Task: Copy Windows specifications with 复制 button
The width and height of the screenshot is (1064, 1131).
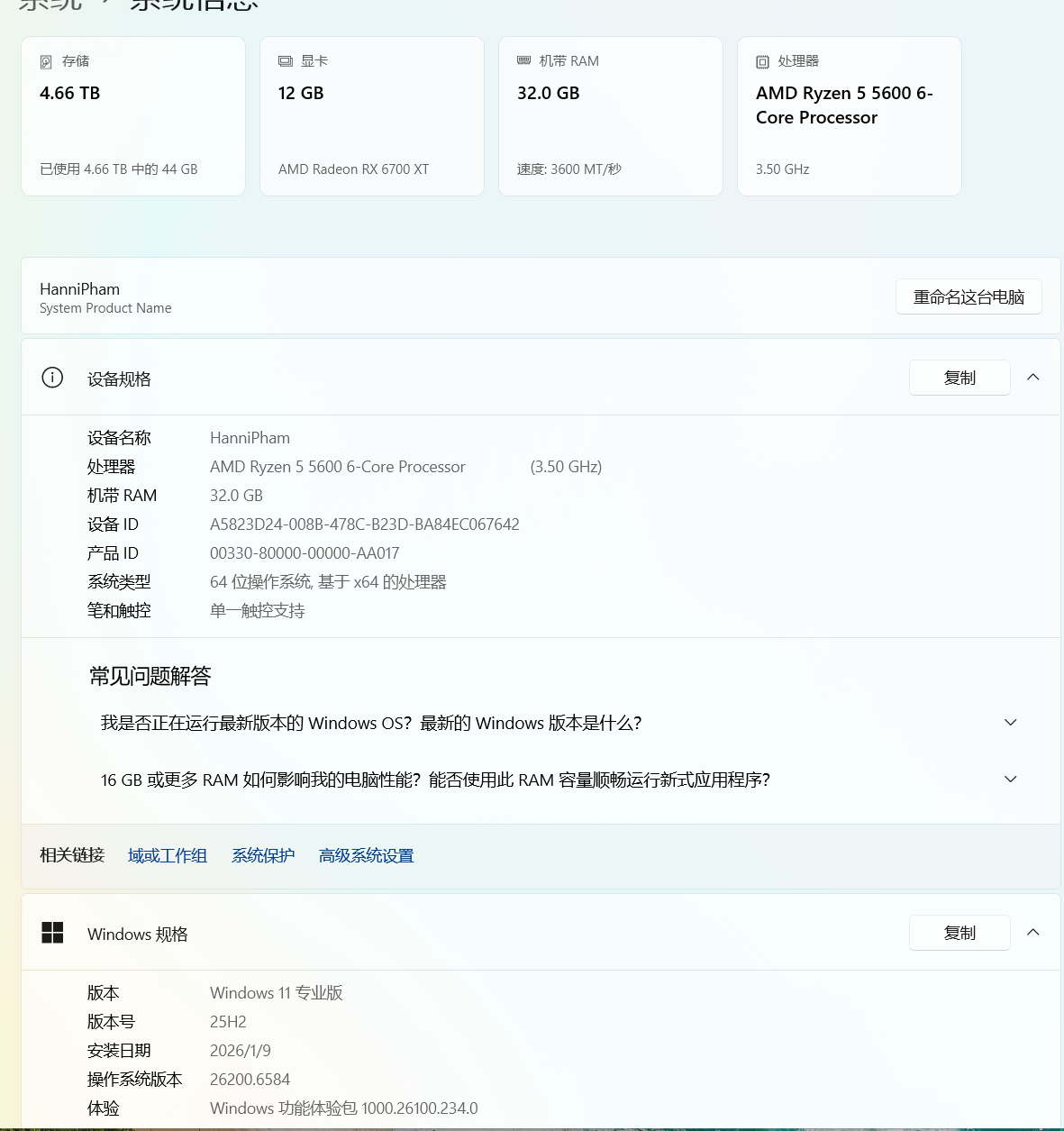Action: coord(959,933)
